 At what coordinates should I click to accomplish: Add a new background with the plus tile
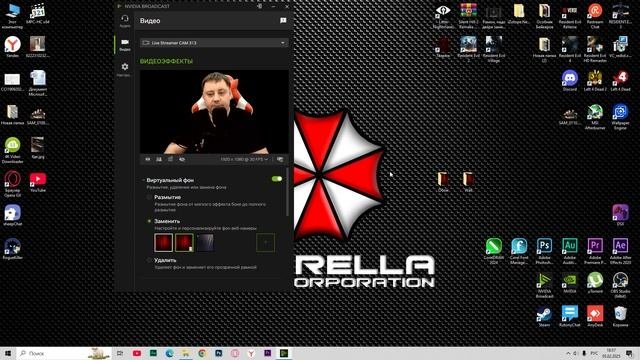pyautogui.click(x=265, y=242)
